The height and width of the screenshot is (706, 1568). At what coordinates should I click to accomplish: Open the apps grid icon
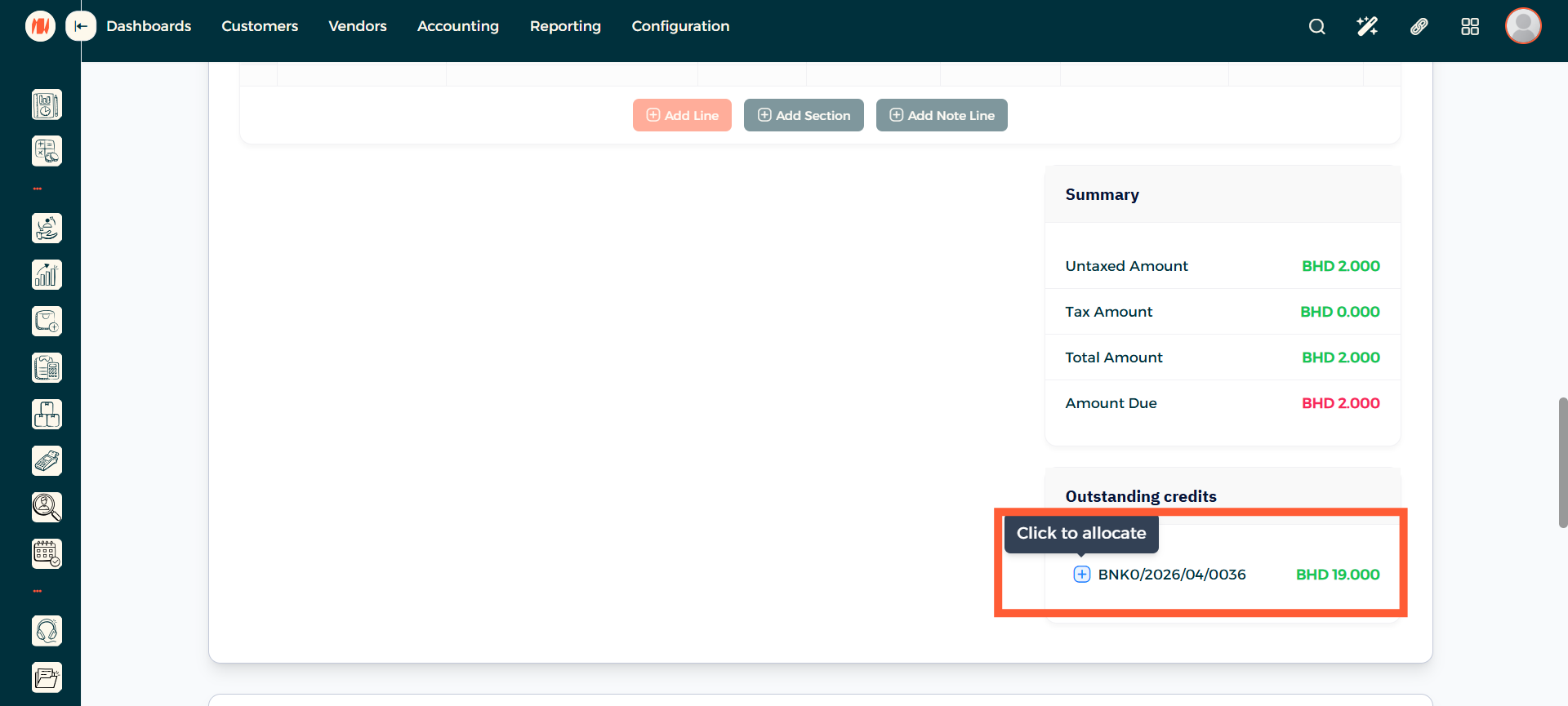(1469, 27)
